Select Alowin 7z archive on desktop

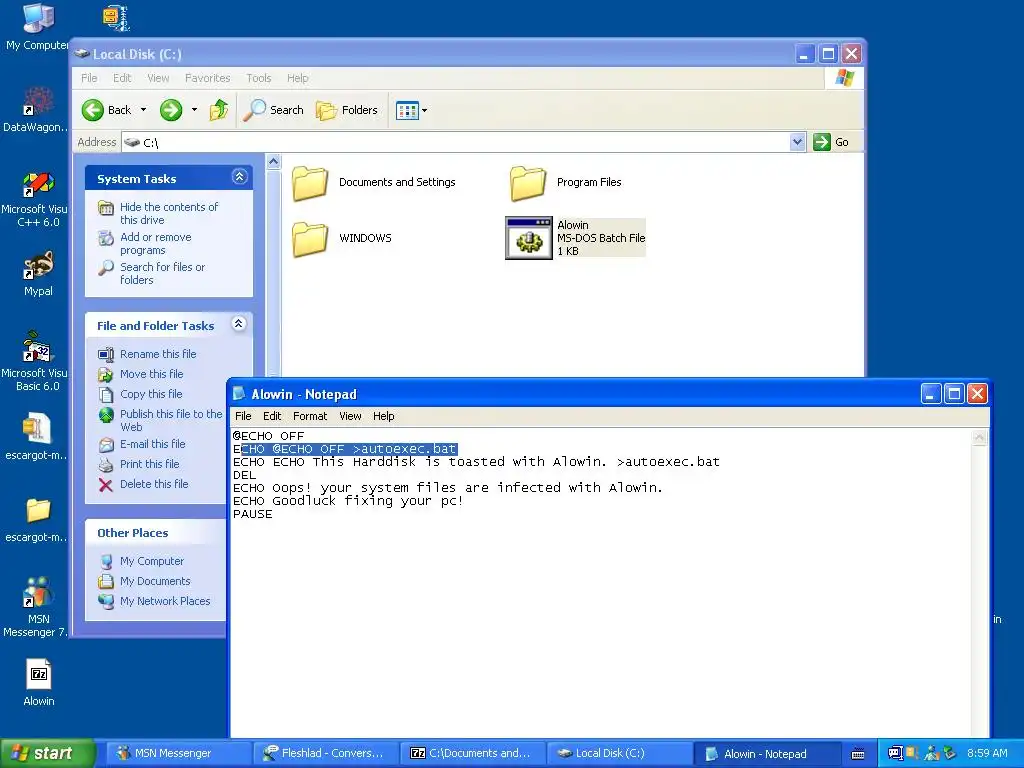pos(39,682)
